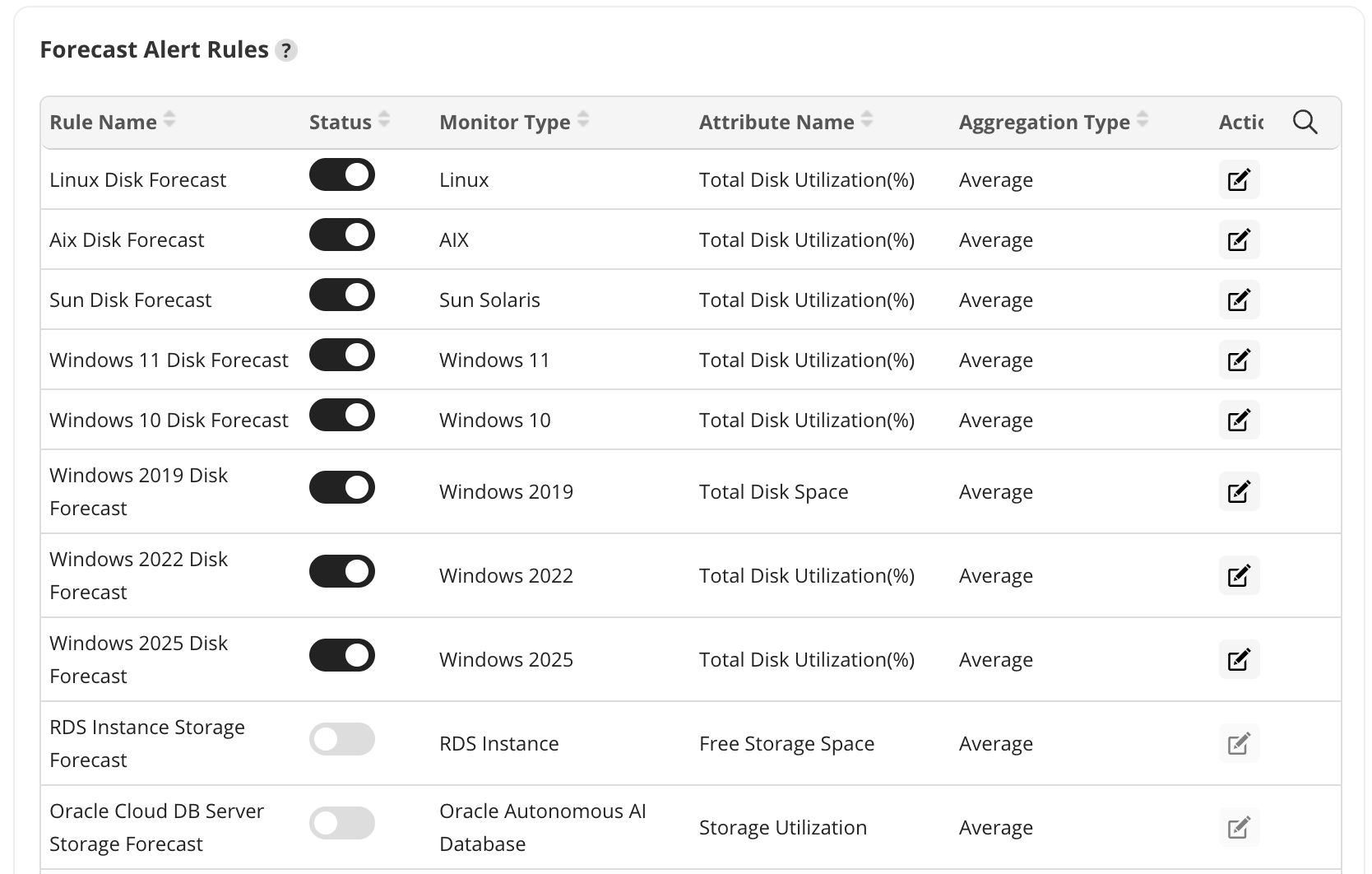Disable the Aix Disk Forecast status toggle
The width and height of the screenshot is (1372, 874).
coord(342,235)
